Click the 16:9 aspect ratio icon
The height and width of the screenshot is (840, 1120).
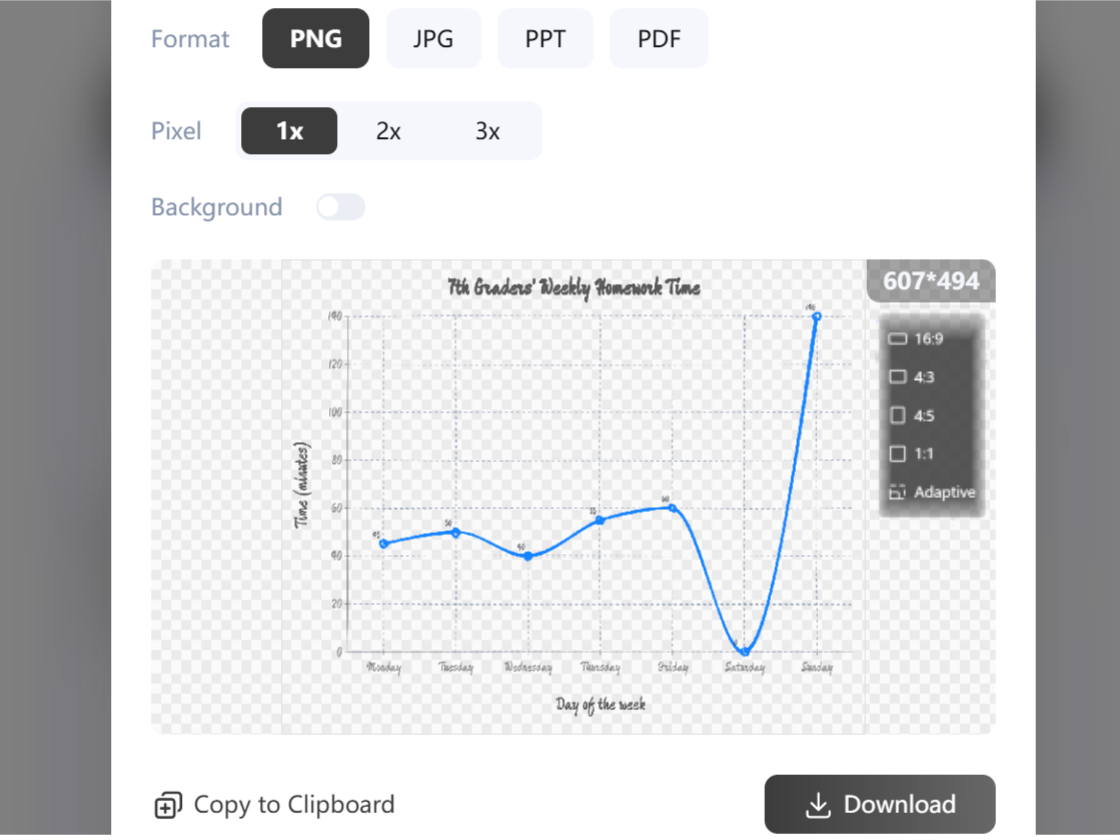tap(897, 339)
